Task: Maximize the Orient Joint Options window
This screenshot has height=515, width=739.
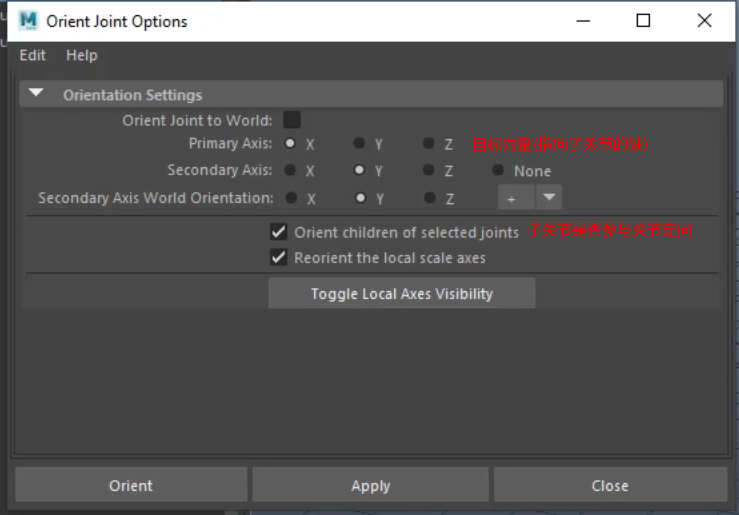Action: [643, 21]
